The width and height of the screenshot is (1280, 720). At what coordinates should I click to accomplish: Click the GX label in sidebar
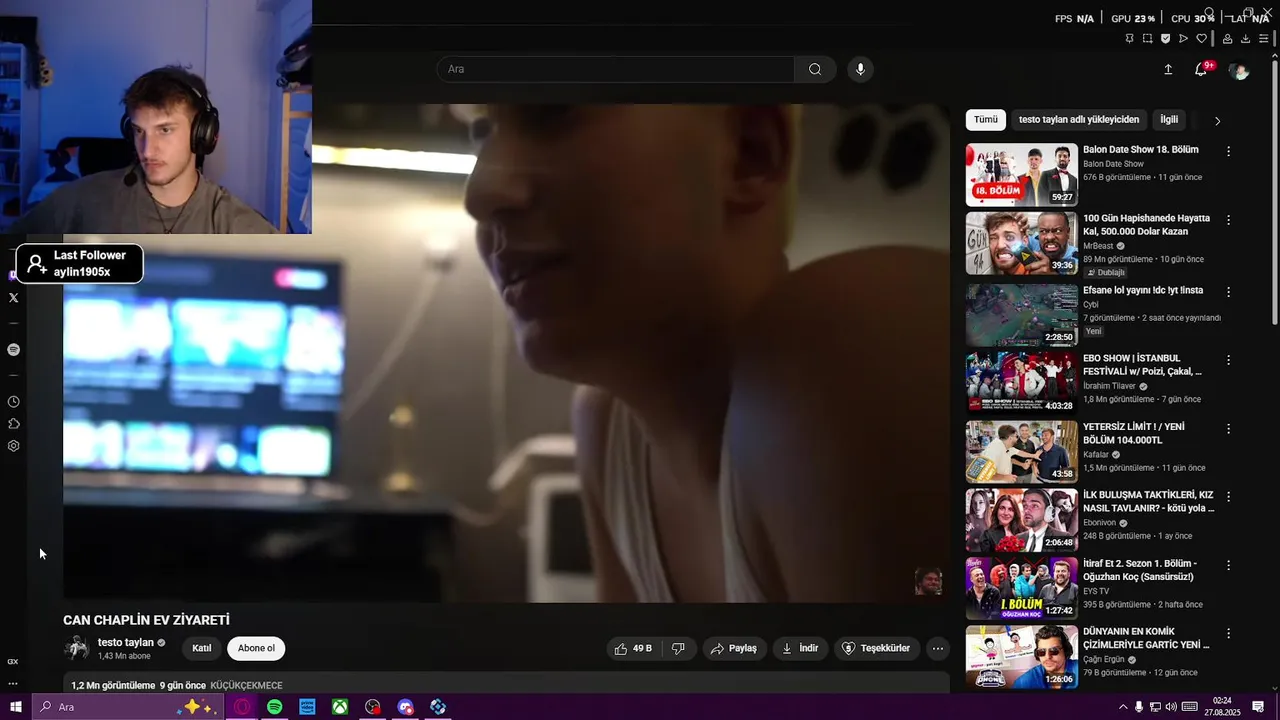13,662
